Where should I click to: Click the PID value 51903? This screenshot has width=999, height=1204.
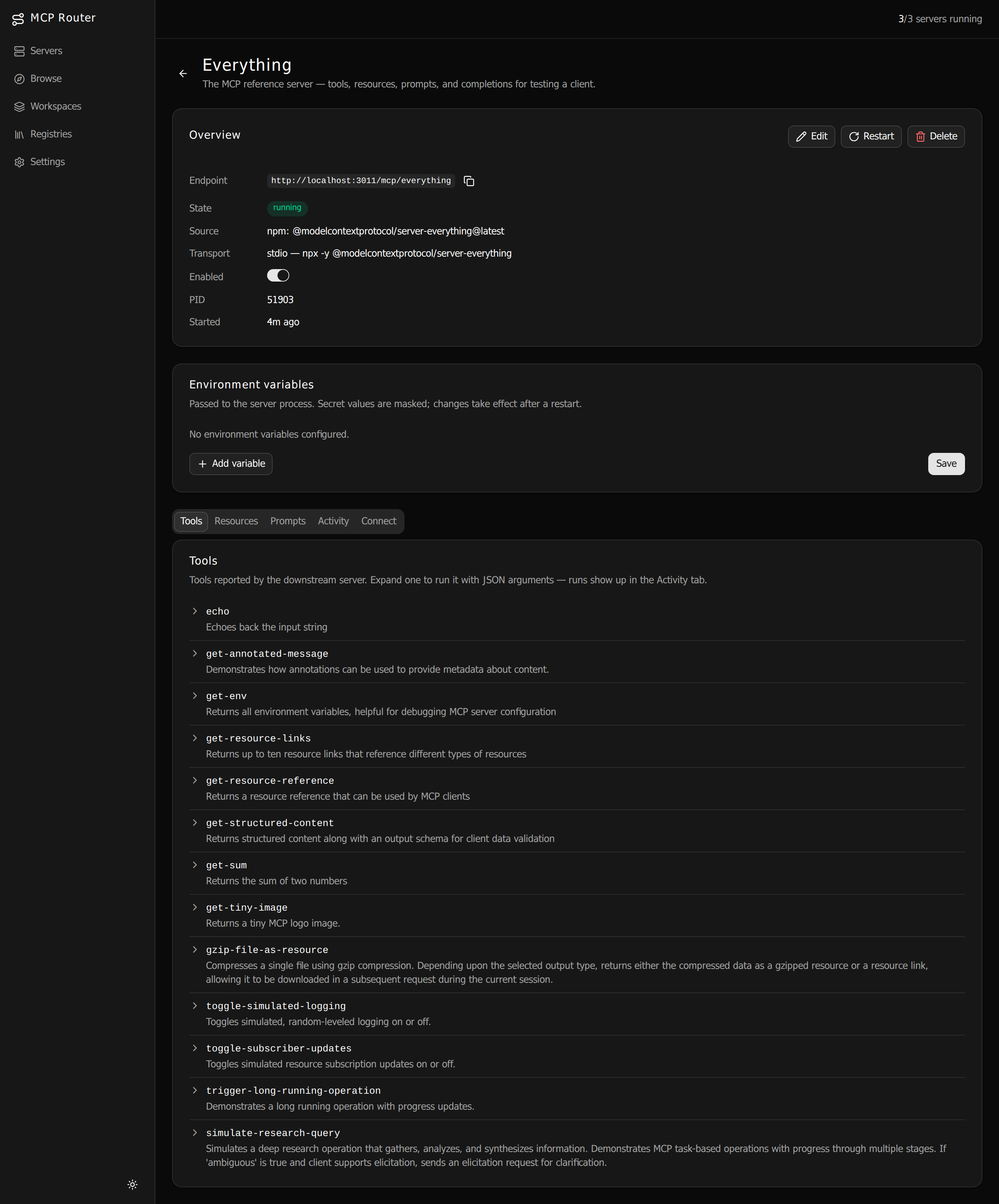(280, 300)
